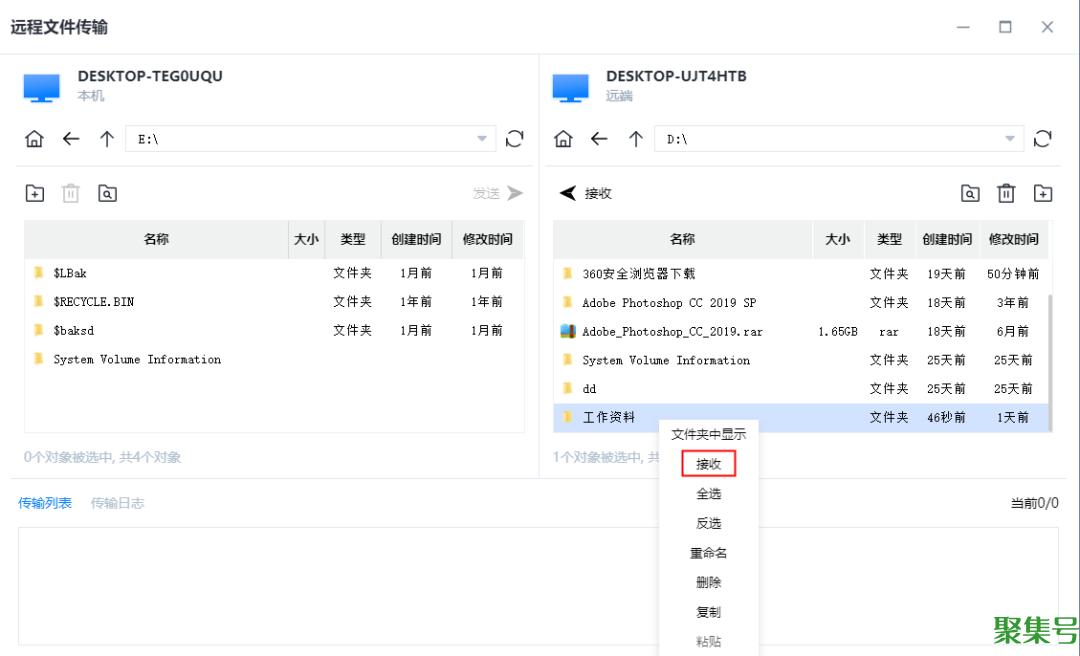Refresh the remote D:\ directory listing
The height and width of the screenshot is (656, 1080).
(x=1042, y=139)
